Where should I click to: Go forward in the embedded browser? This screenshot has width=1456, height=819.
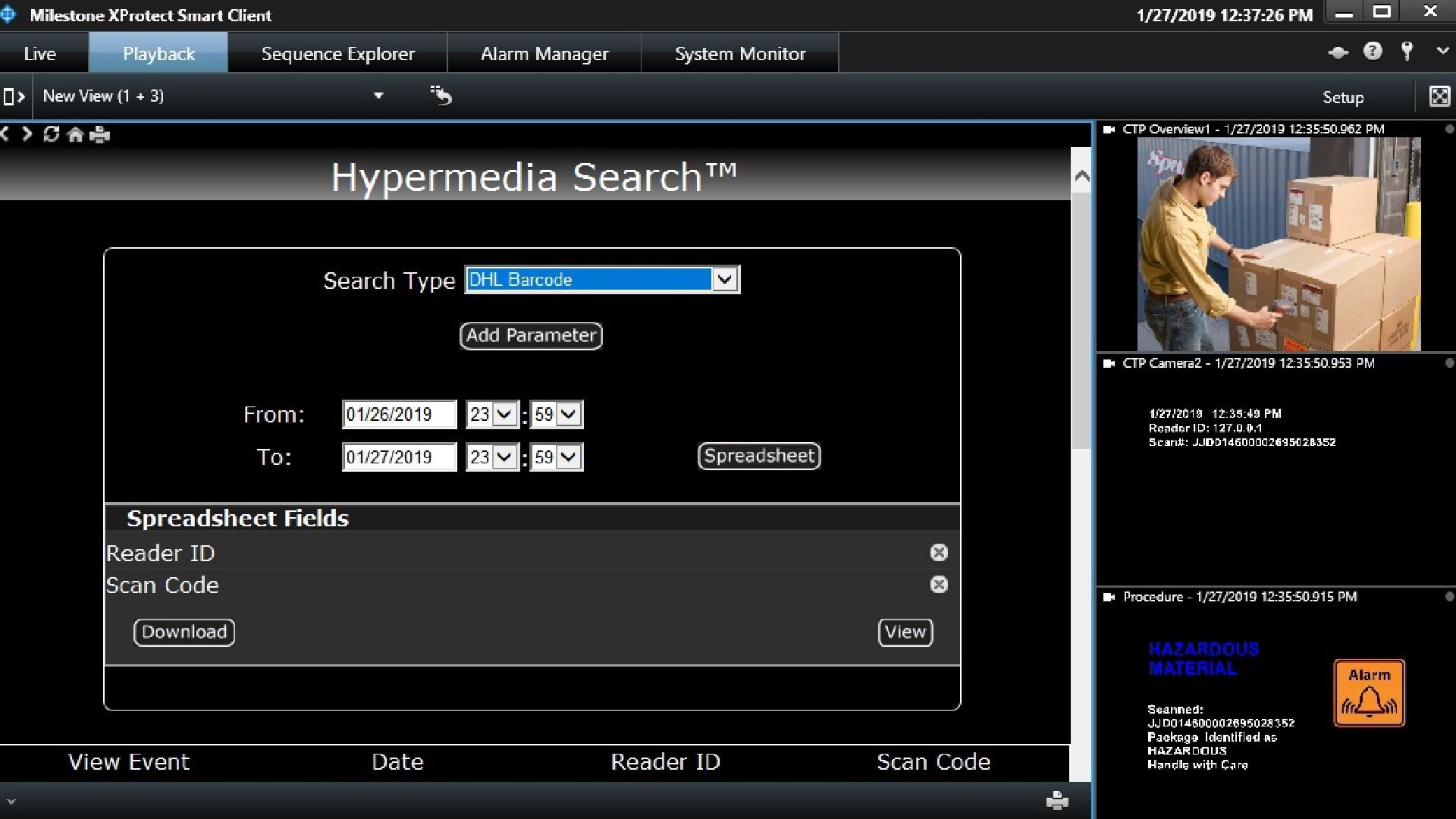[27, 134]
